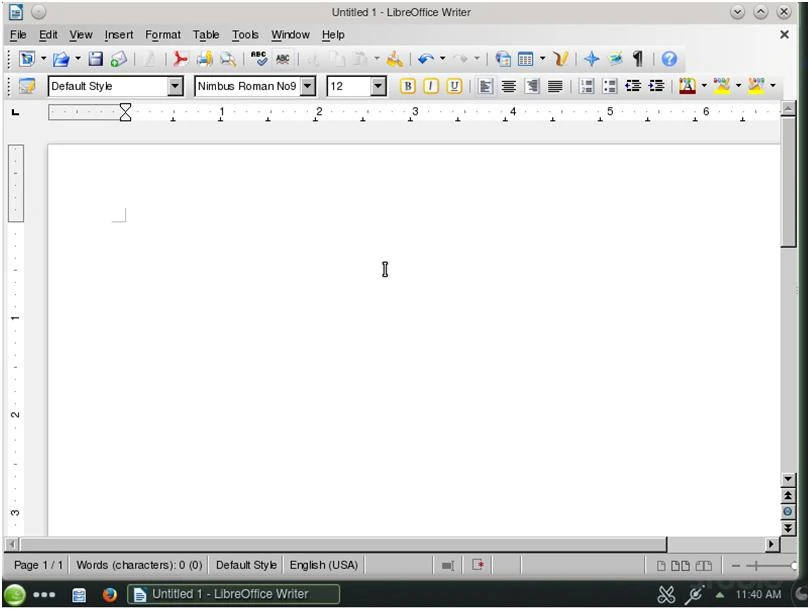Launch Firefox from the taskbar
The image size is (808, 609).
point(109,595)
